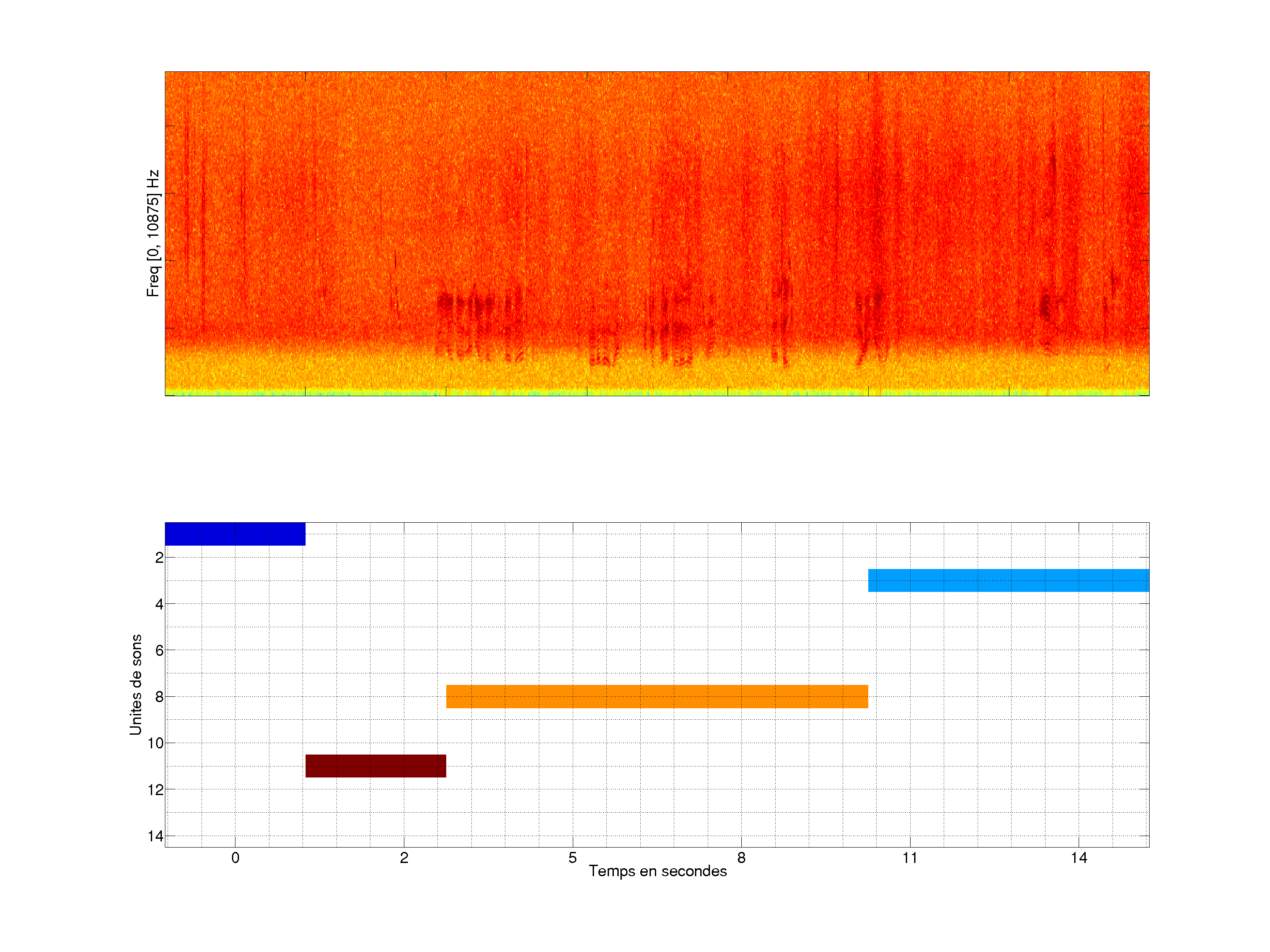Click the 'Temps en secondes' axis label

657,871
